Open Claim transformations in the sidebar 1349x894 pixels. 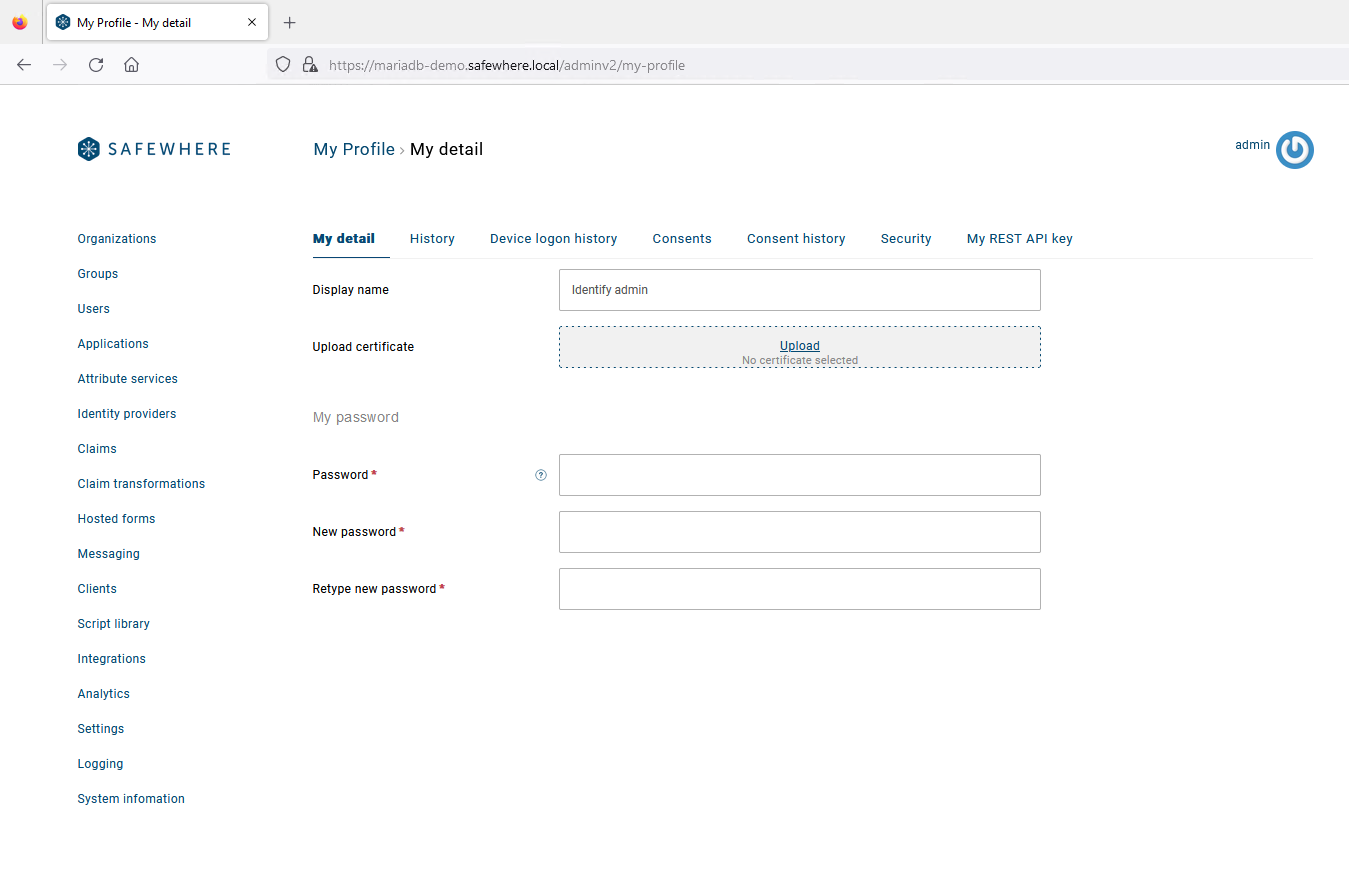pyautogui.click(x=141, y=484)
